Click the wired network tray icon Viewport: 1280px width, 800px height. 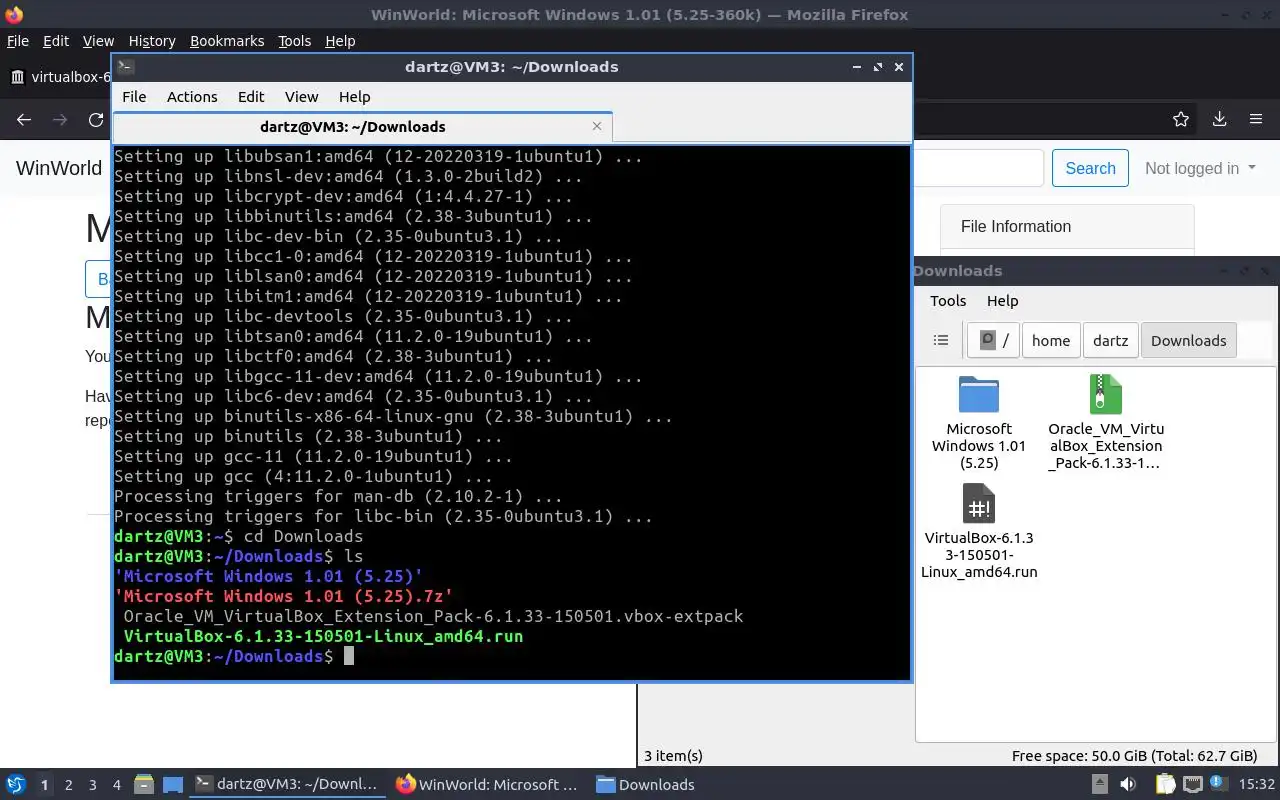coord(1193,785)
